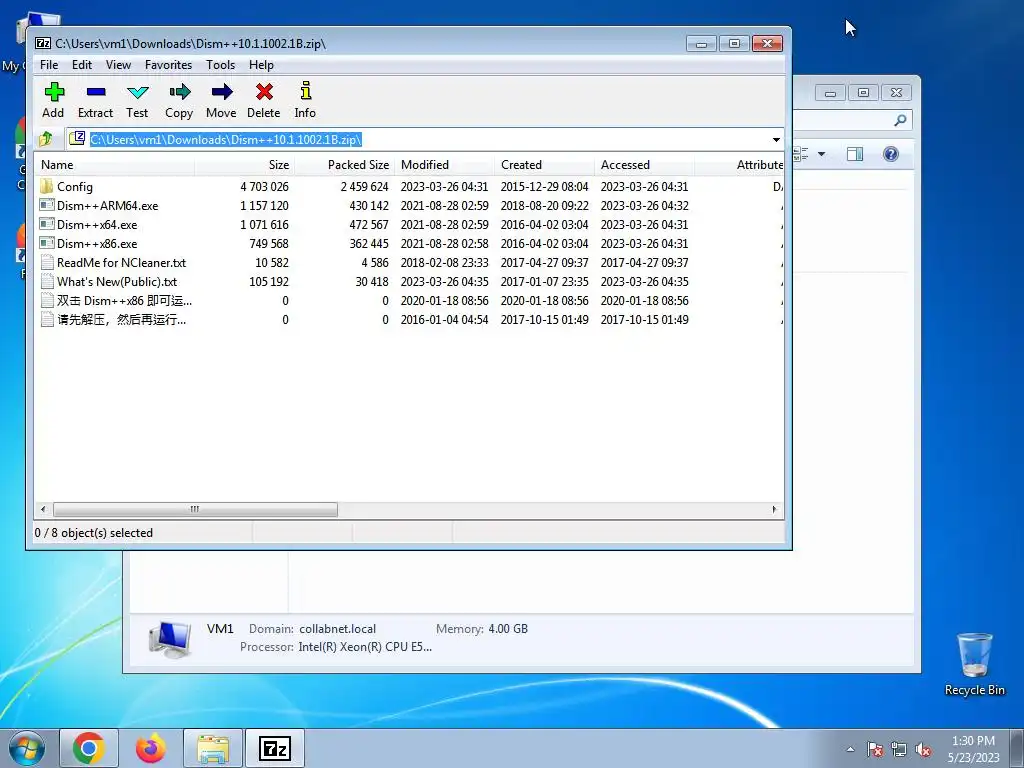Click the status text 0 / 8 object(s) selected
Screen dimensions: 1024x768
[x=93, y=533]
